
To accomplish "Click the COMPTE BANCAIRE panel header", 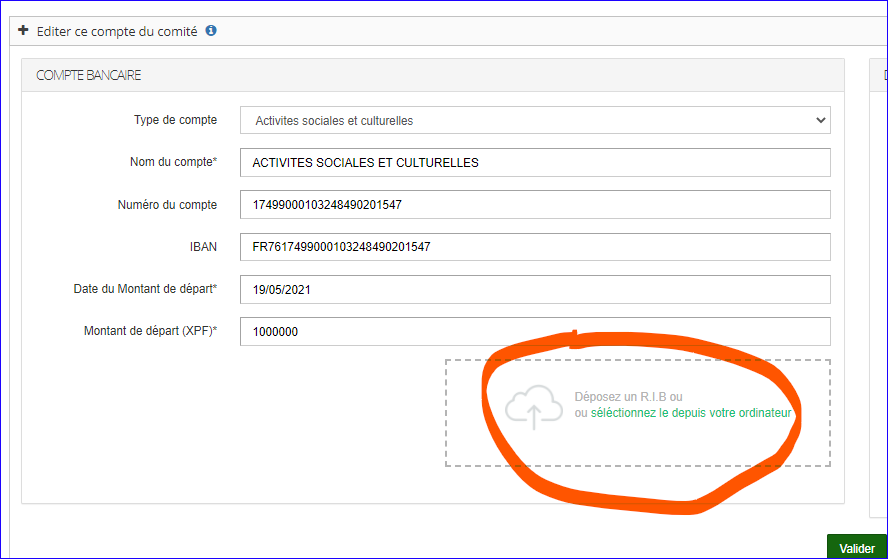I will [89, 75].
